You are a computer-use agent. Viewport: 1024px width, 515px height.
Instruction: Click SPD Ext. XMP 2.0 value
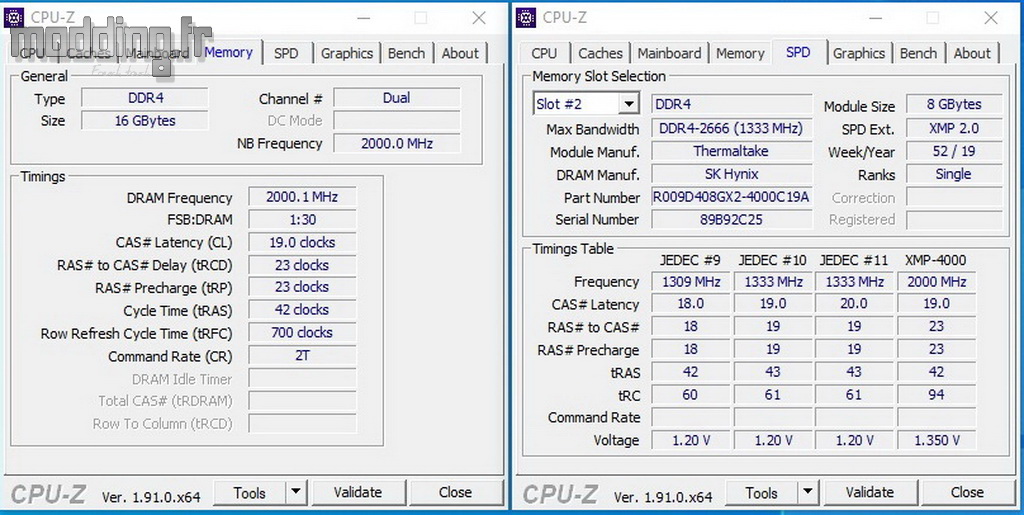pos(954,129)
